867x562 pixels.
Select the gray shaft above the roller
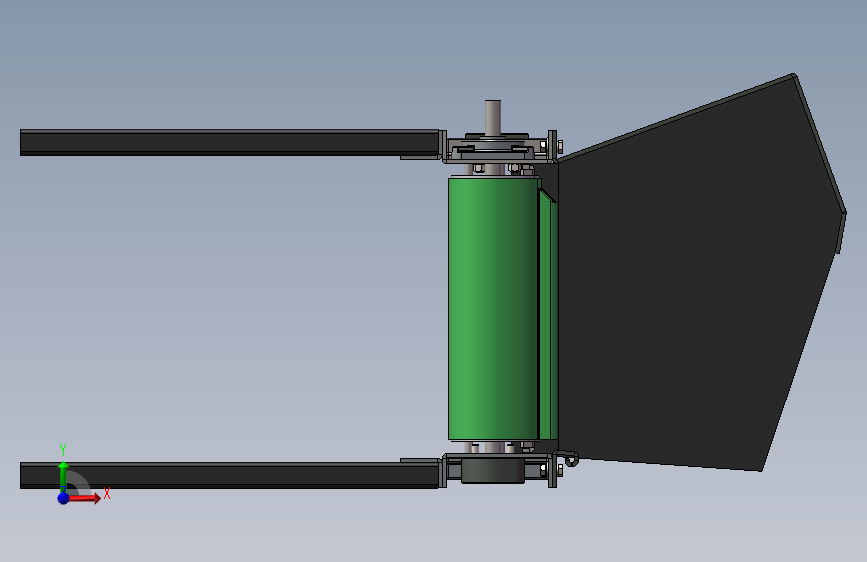click(493, 117)
